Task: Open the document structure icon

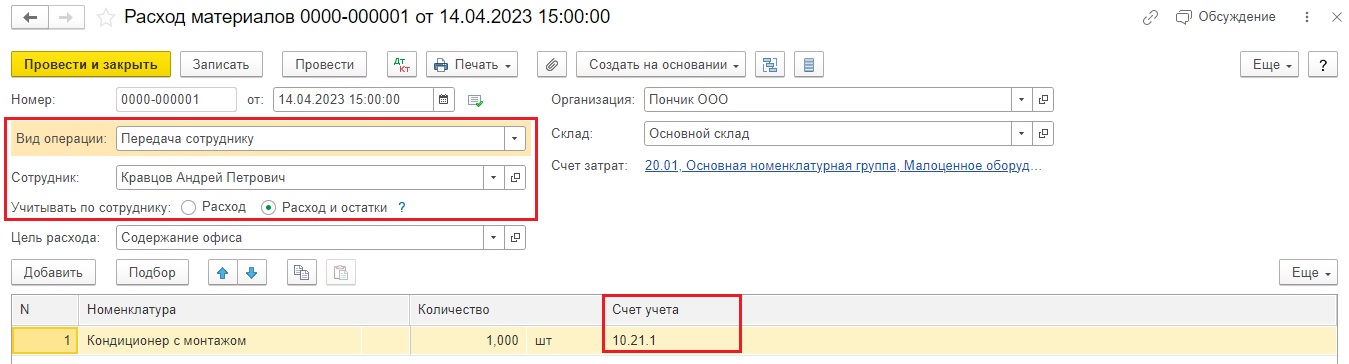Action: tap(770, 64)
